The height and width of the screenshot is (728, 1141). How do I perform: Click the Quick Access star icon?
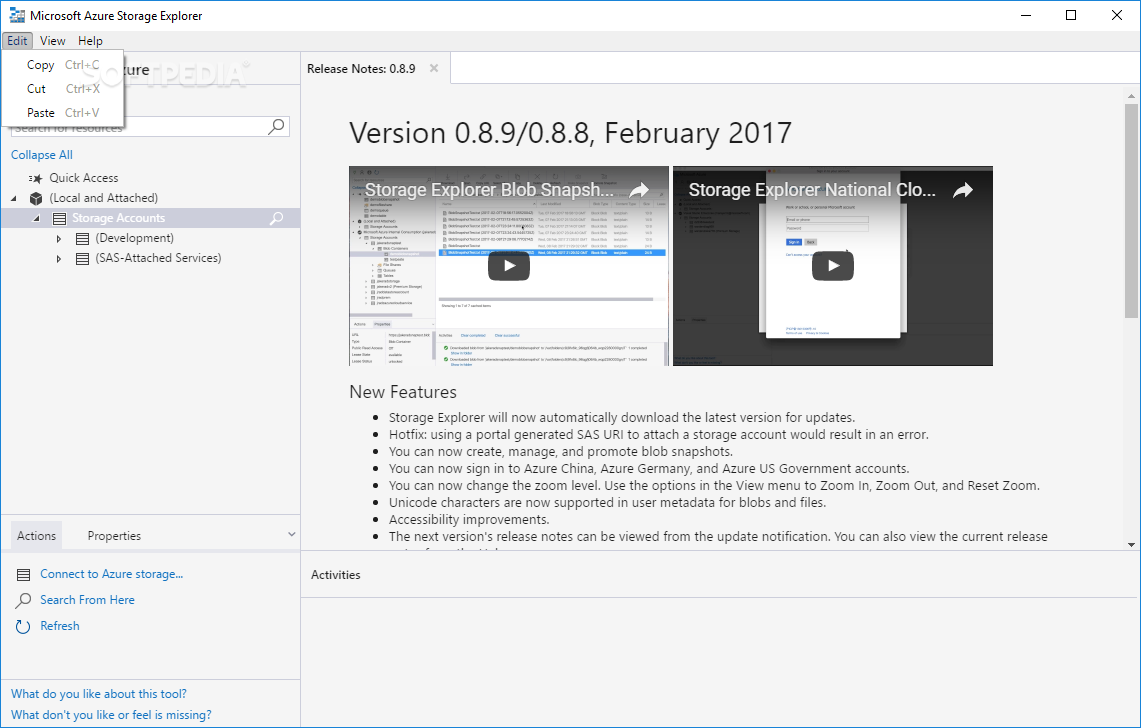tap(35, 178)
